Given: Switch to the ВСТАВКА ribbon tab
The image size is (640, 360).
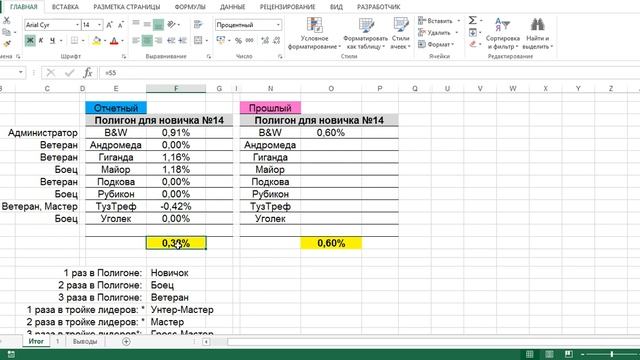Looking at the screenshot, I should click(65, 7).
